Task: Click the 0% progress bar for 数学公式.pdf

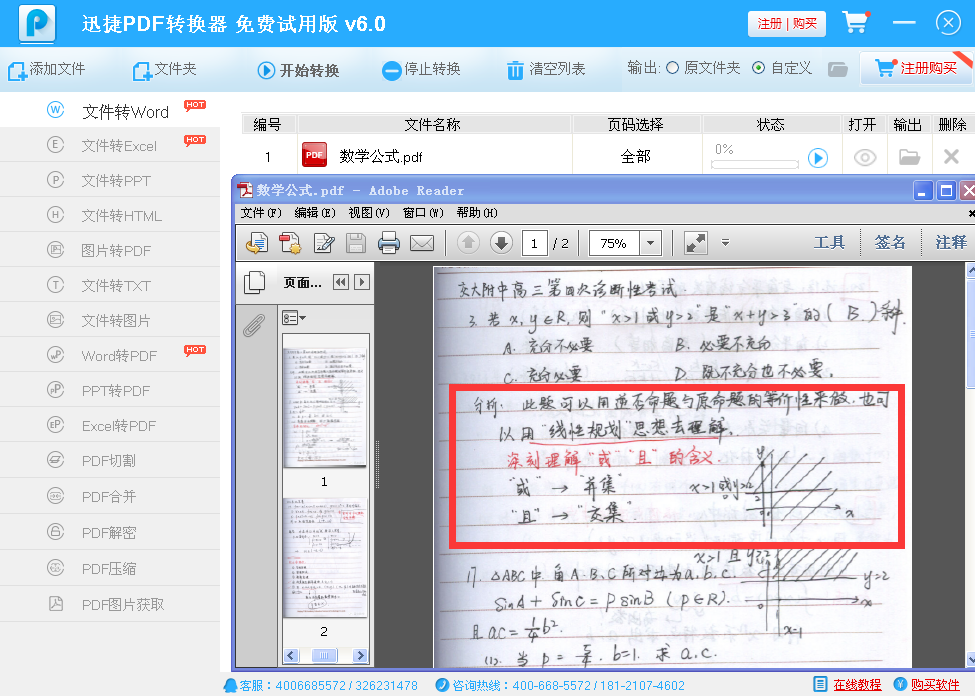Action: (x=755, y=164)
